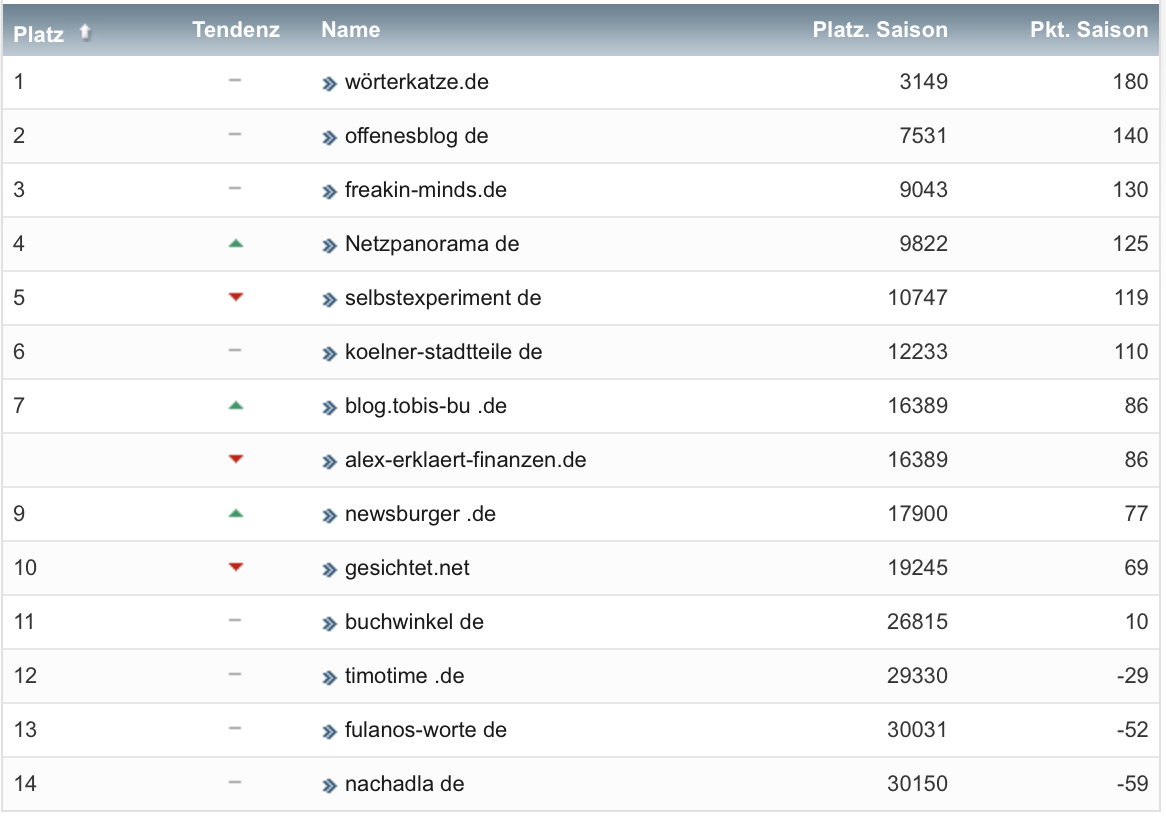Sort by the Tendenz column header
This screenshot has width=1166, height=816.
coord(236,29)
